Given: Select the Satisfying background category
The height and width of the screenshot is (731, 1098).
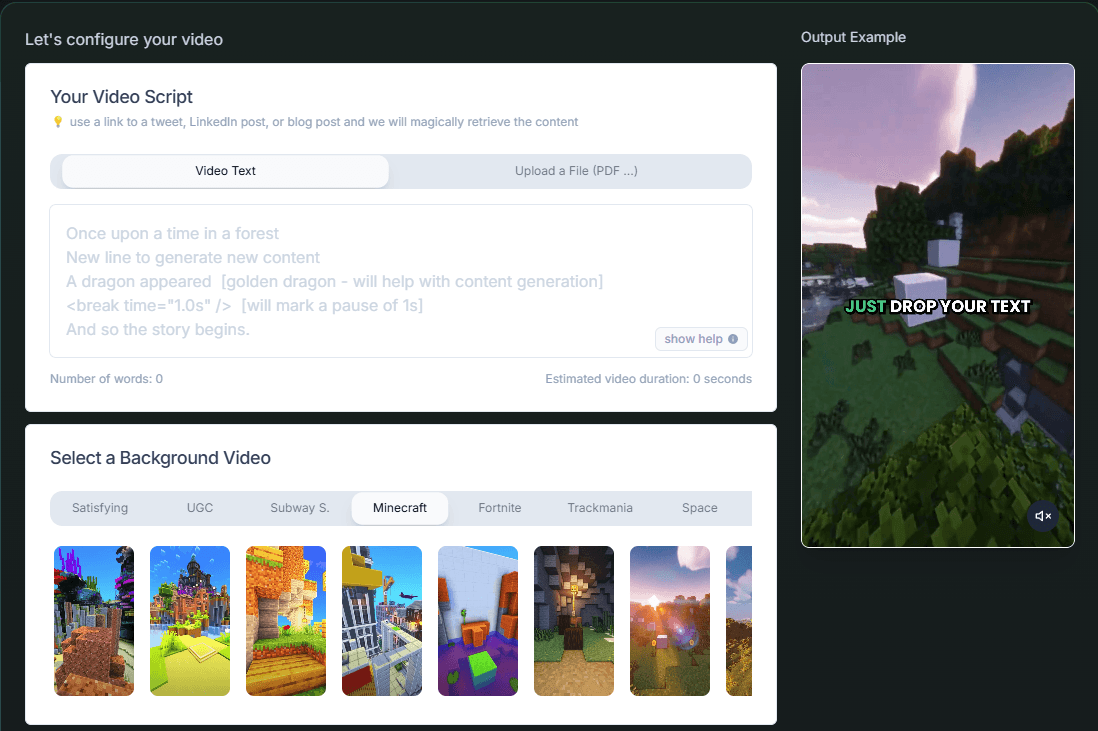Looking at the screenshot, I should tap(100, 508).
